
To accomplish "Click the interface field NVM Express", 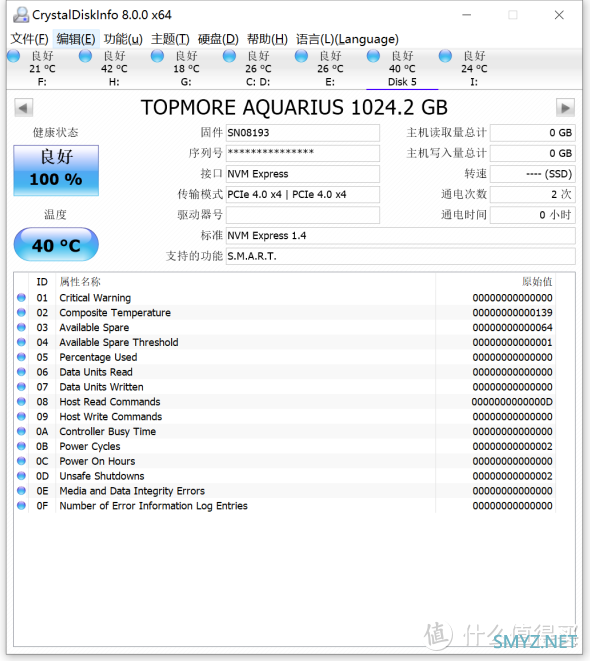I will click(x=303, y=174).
